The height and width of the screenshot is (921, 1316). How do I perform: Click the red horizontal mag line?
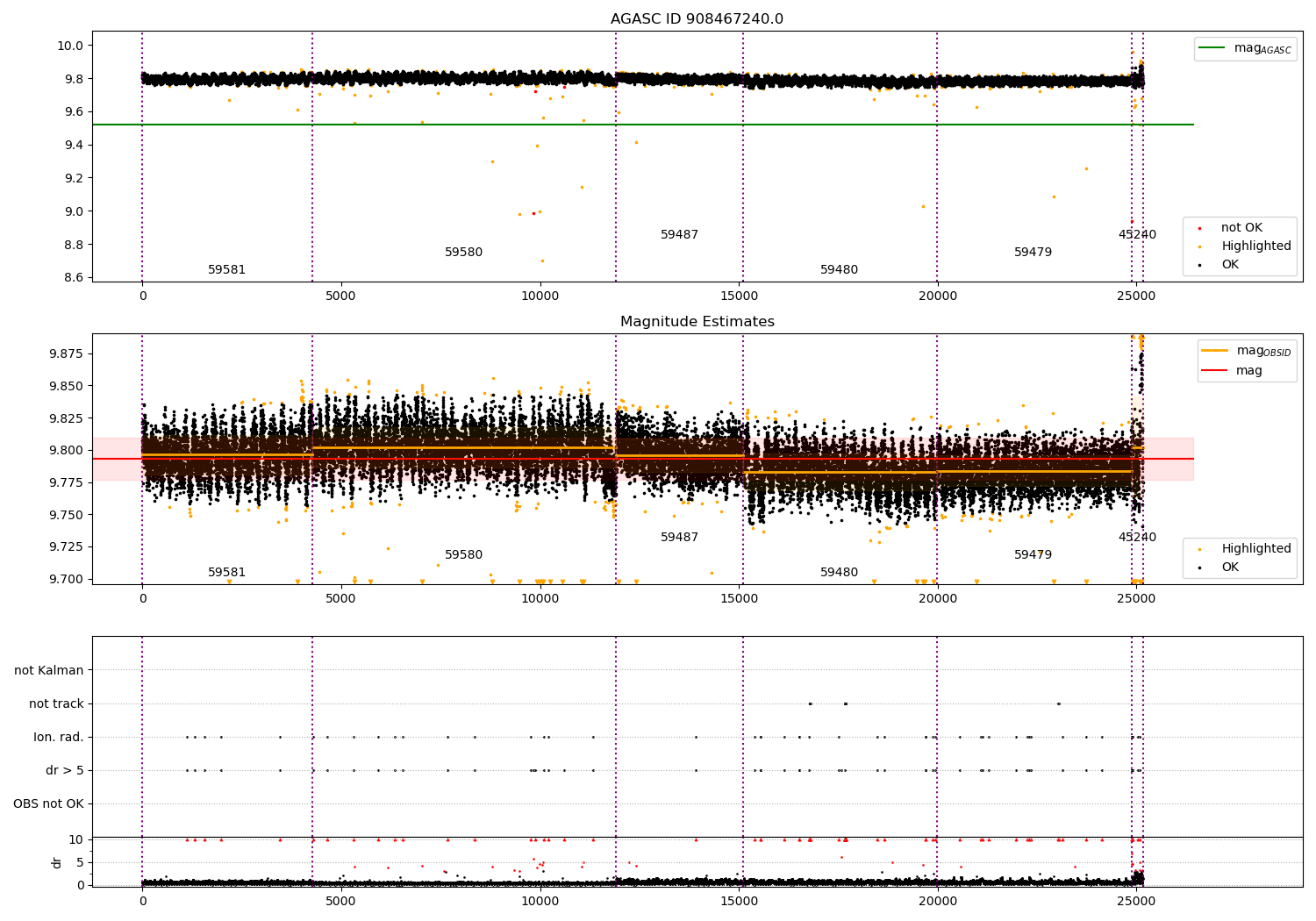642,459
